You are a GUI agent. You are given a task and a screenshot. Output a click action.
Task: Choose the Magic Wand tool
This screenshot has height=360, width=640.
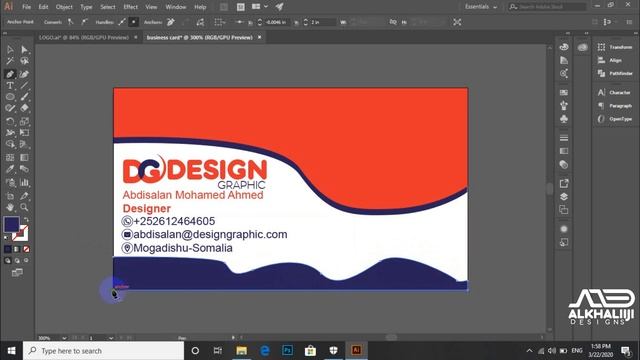pos(10,61)
